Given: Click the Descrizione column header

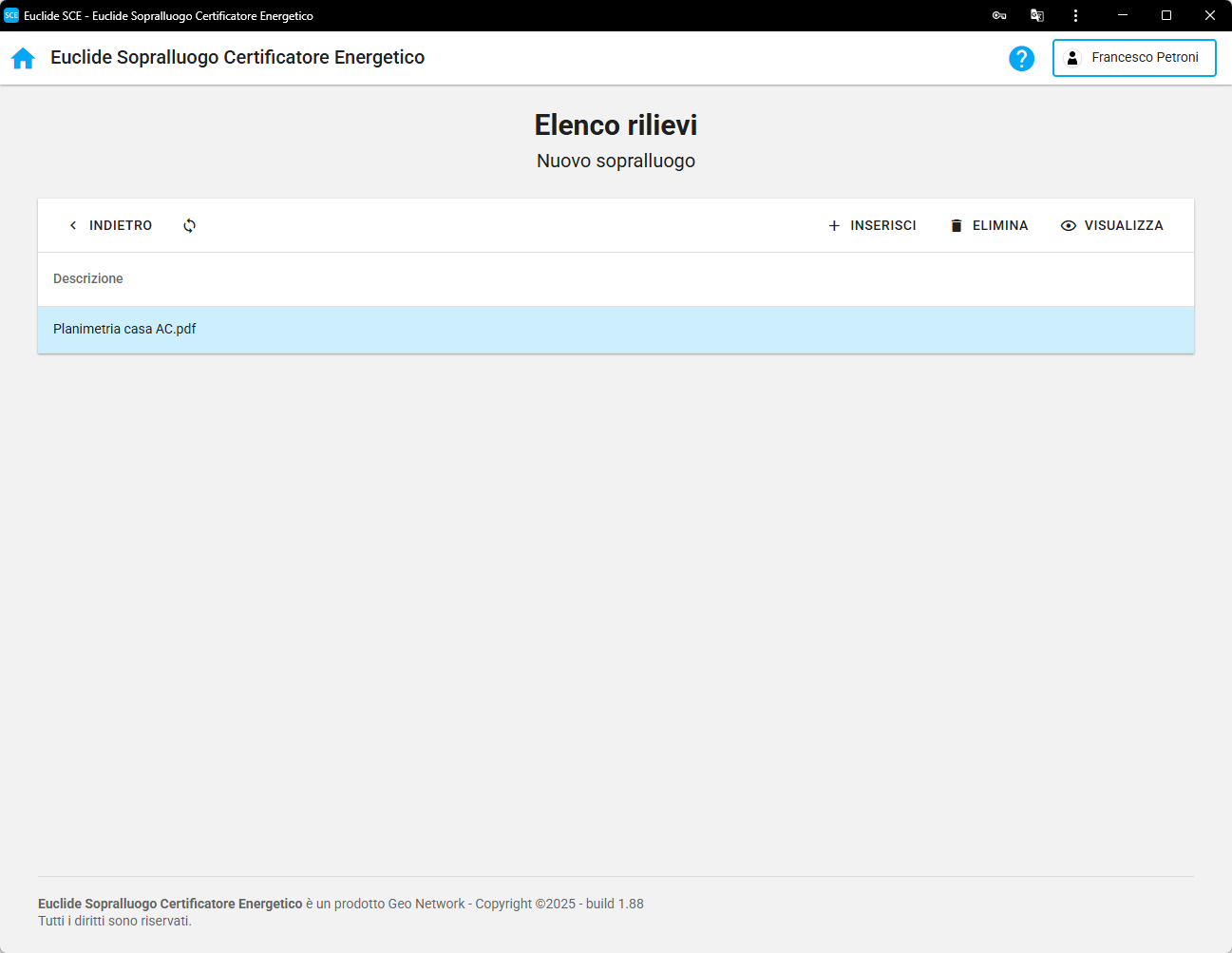Looking at the screenshot, I should [88, 278].
